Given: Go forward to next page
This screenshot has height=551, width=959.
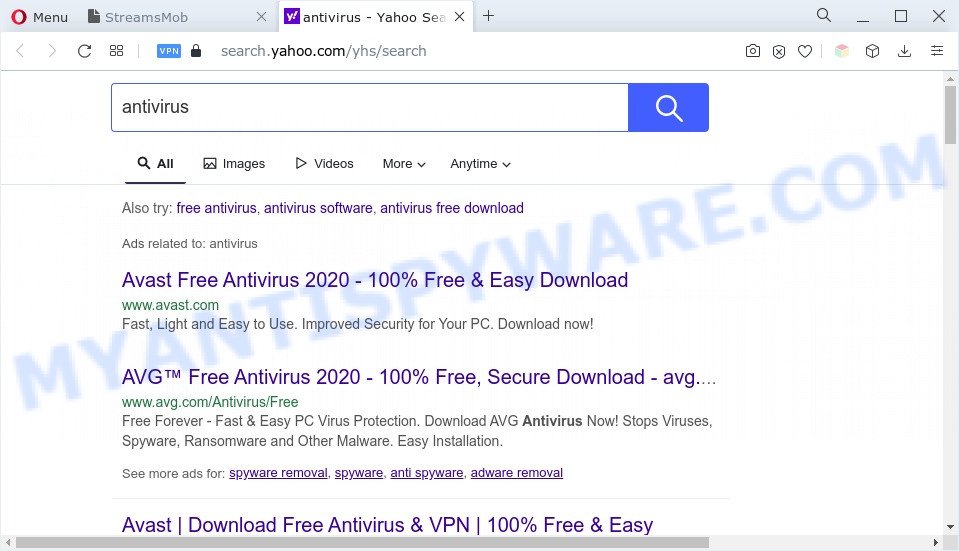Looking at the screenshot, I should click(x=52, y=51).
